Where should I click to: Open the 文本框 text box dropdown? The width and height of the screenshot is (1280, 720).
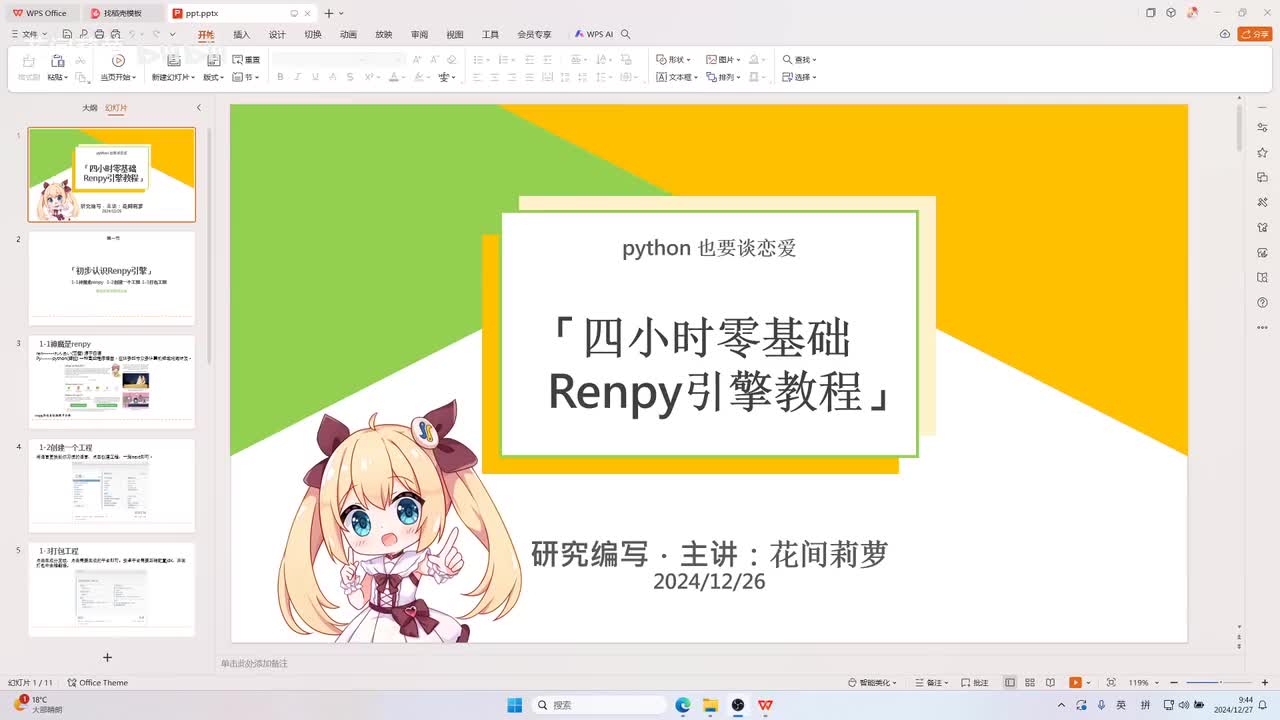677,77
